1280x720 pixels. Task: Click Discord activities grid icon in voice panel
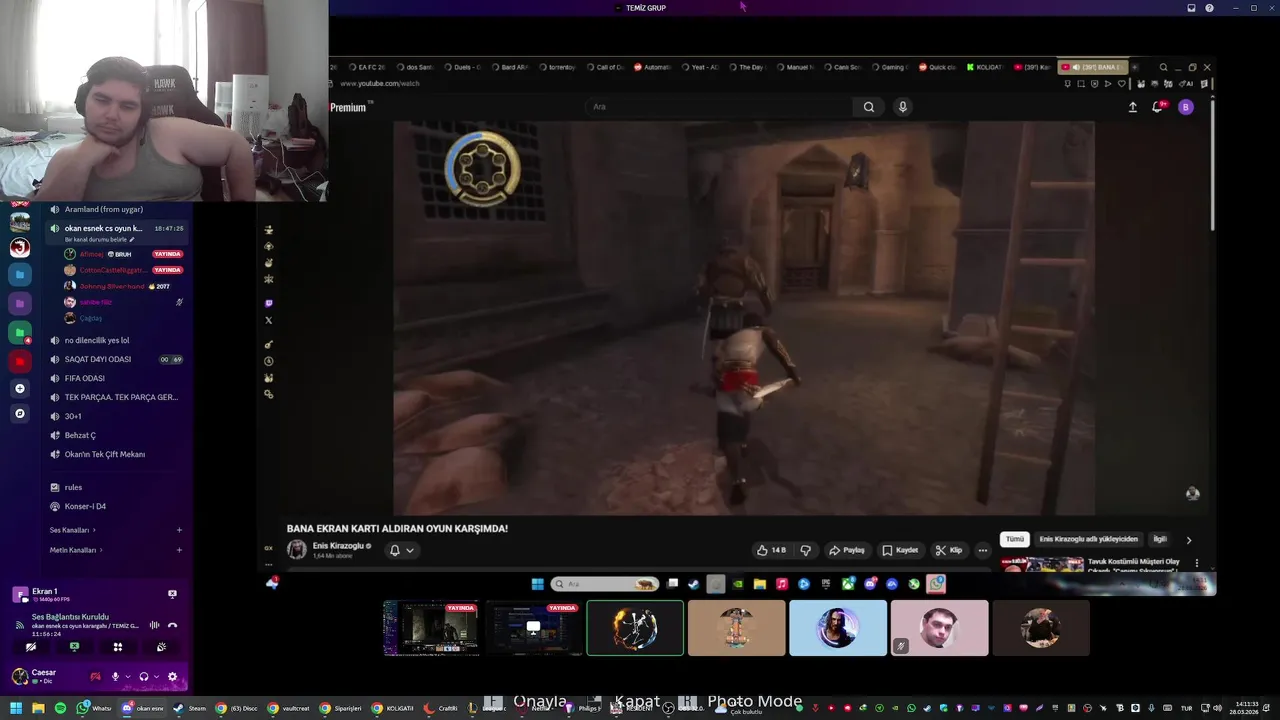click(x=117, y=647)
